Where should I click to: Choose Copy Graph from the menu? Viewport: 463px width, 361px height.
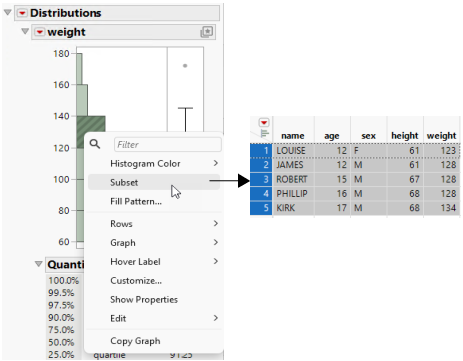(135, 341)
